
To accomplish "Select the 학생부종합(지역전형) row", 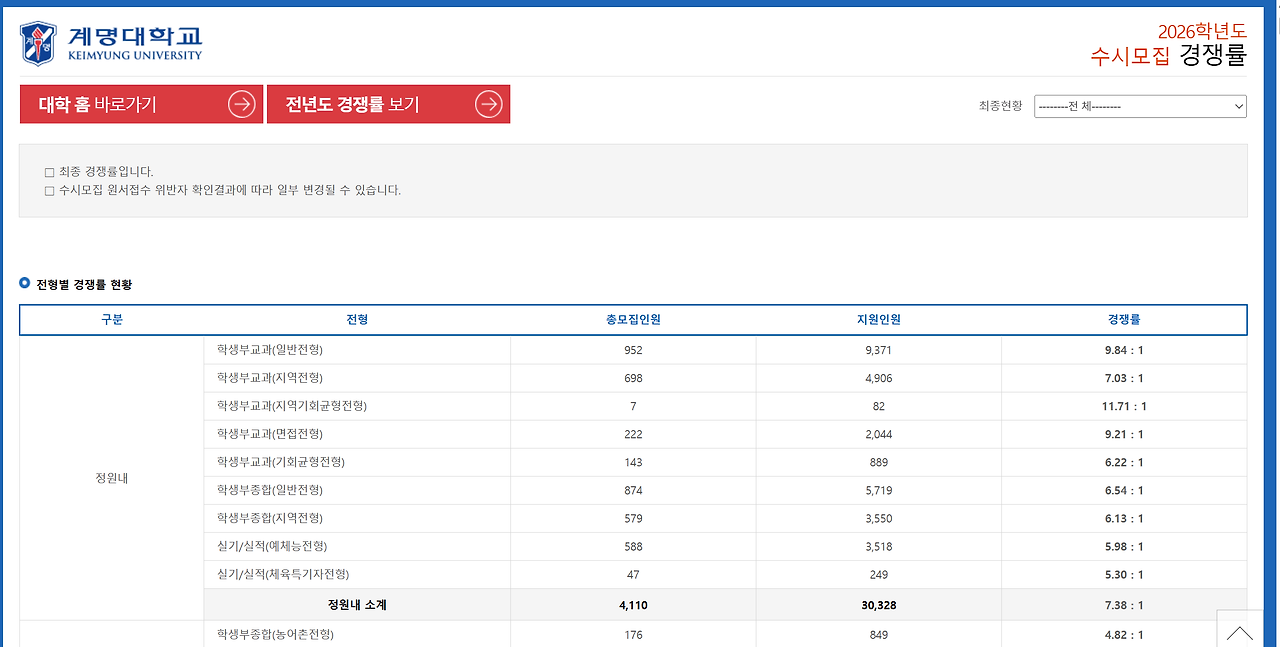I will [x=725, y=518].
